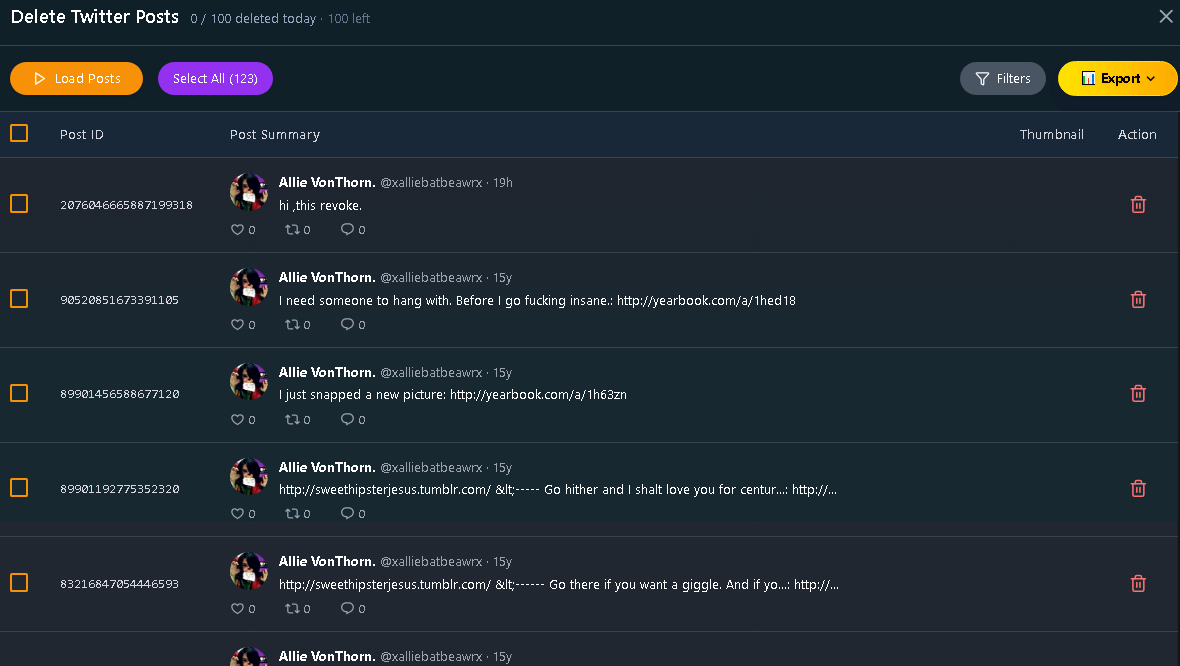
Task: Check the box for post 2076046665887199318
Action: 19,204
